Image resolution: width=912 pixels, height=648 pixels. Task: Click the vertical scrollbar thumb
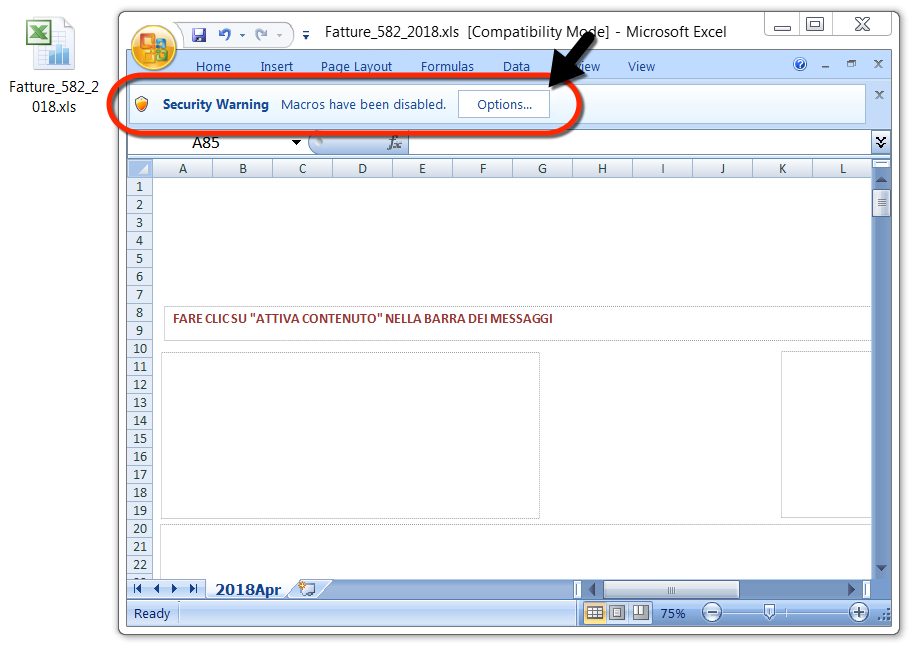pyautogui.click(x=881, y=202)
